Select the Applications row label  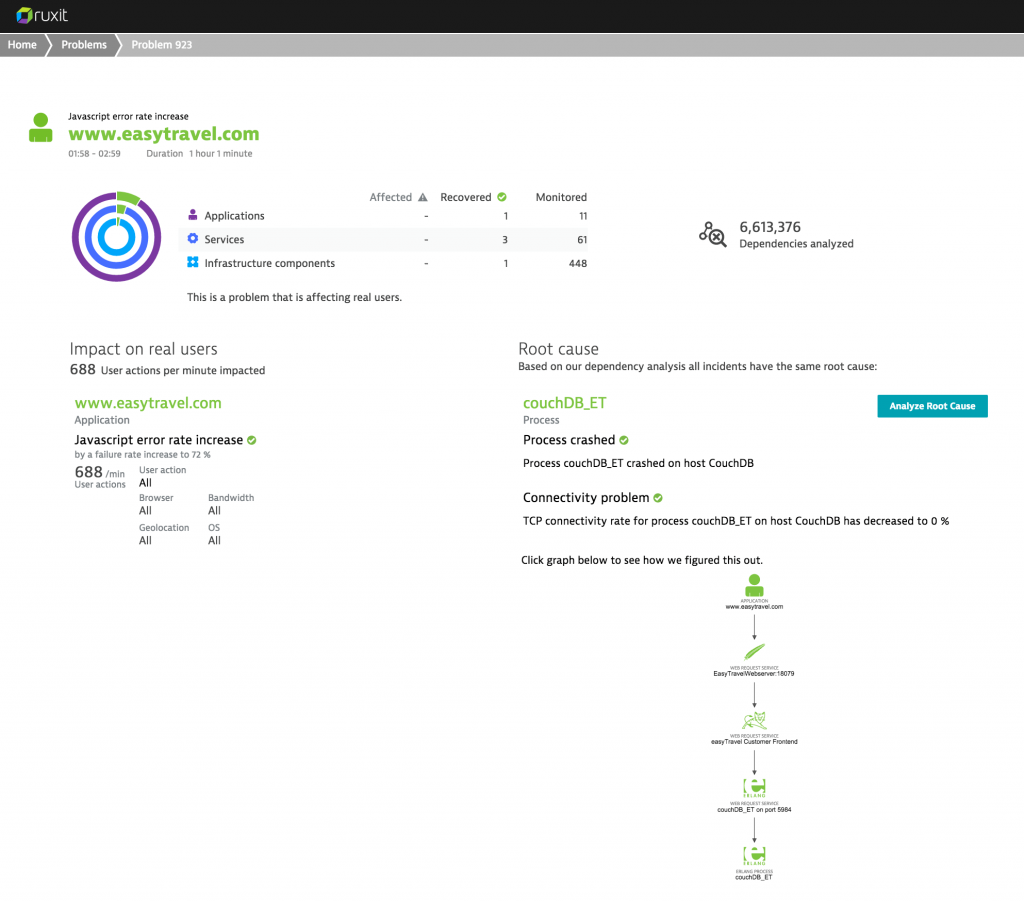[234, 215]
